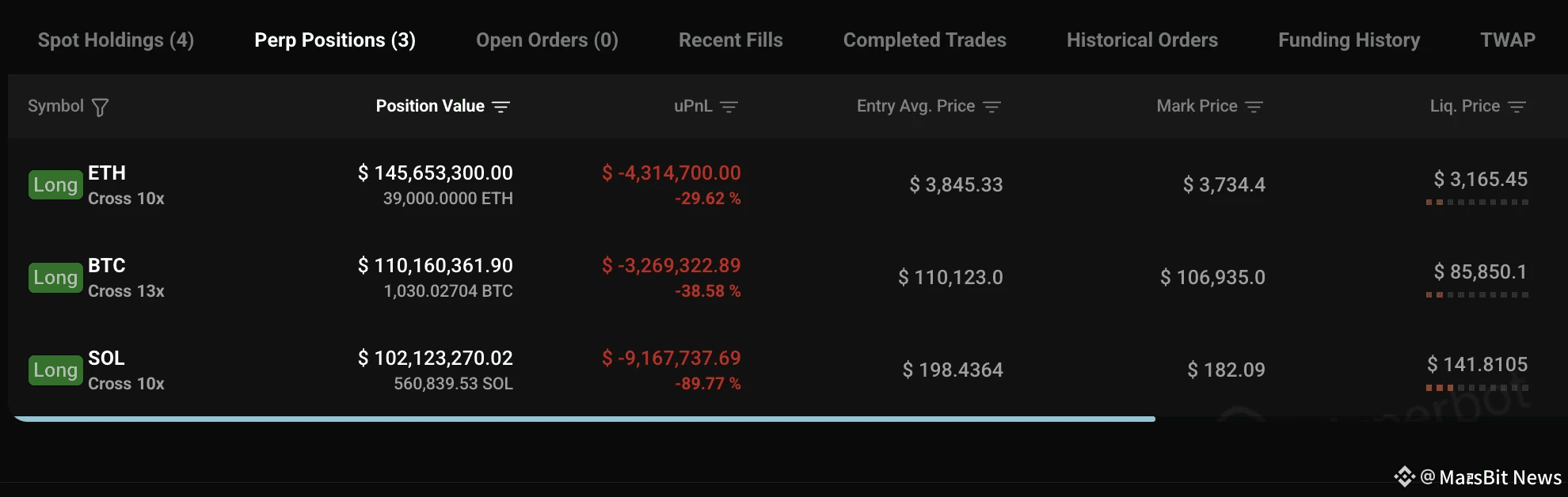Click the Mark Price sort icon
The width and height of the screenshot is (1568, 497).
pos(1254,107)
